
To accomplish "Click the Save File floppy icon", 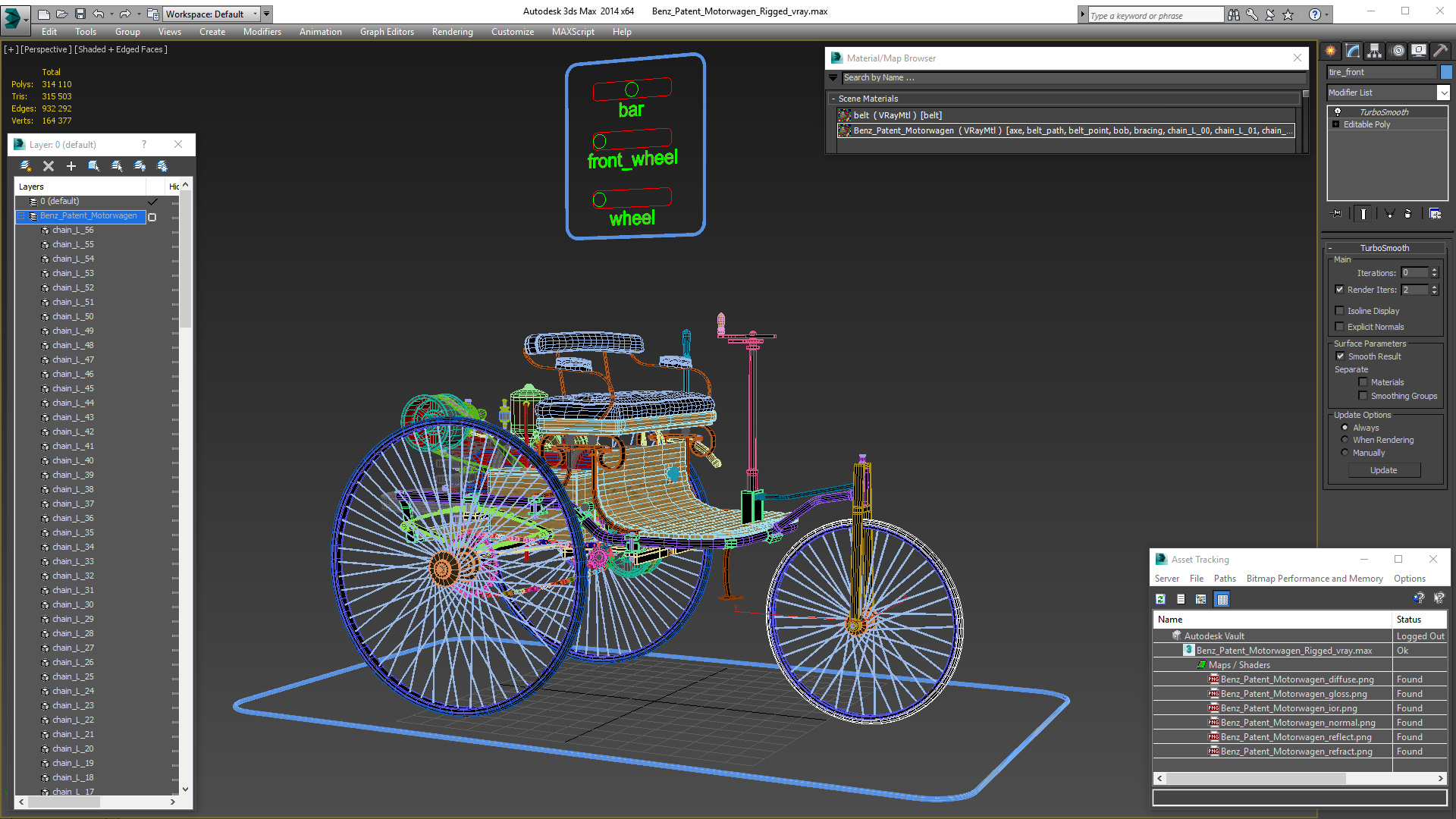I will 80,14.
